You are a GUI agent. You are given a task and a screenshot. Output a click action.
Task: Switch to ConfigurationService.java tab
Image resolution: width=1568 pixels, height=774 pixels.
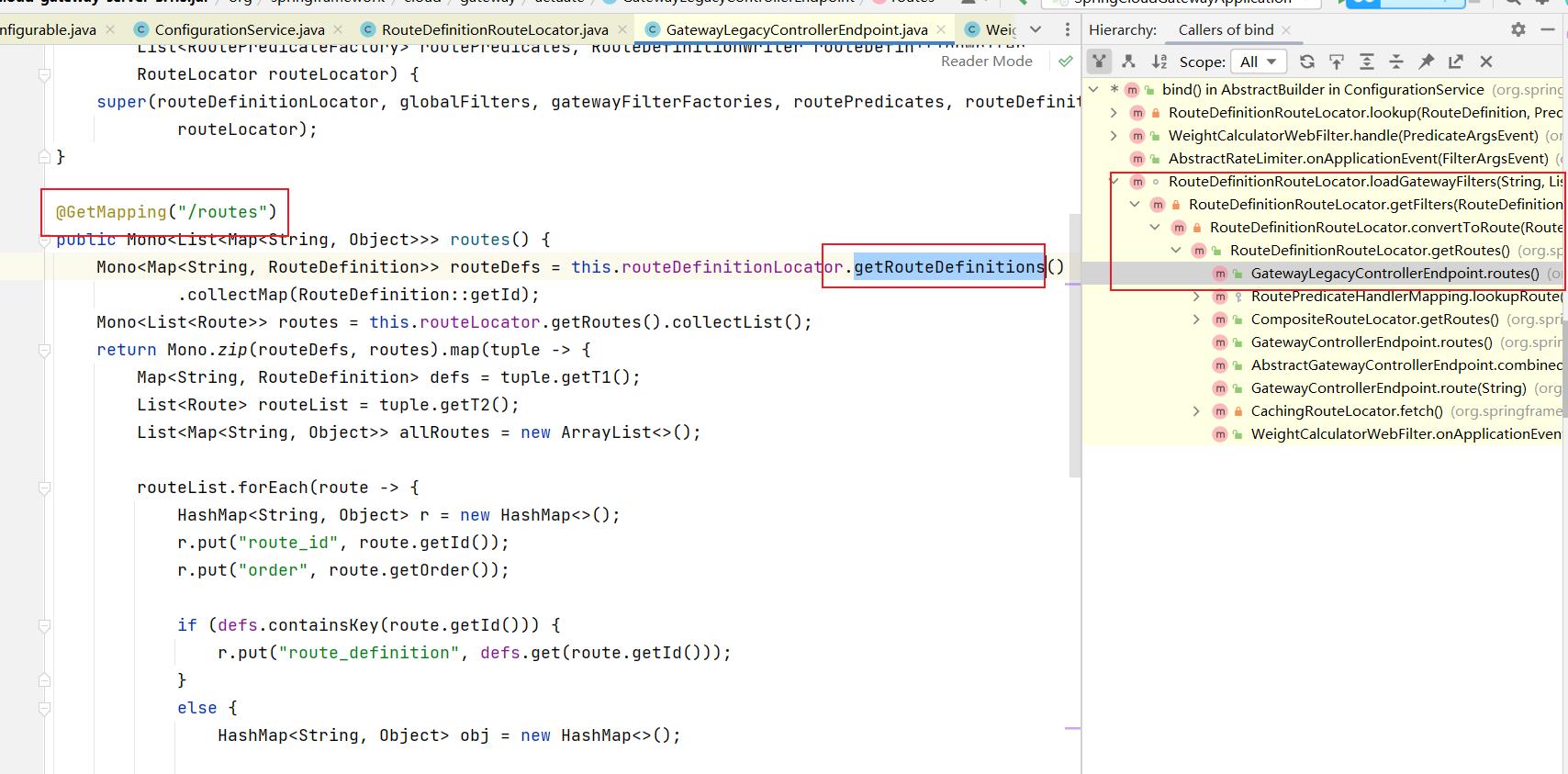[239, 29]
